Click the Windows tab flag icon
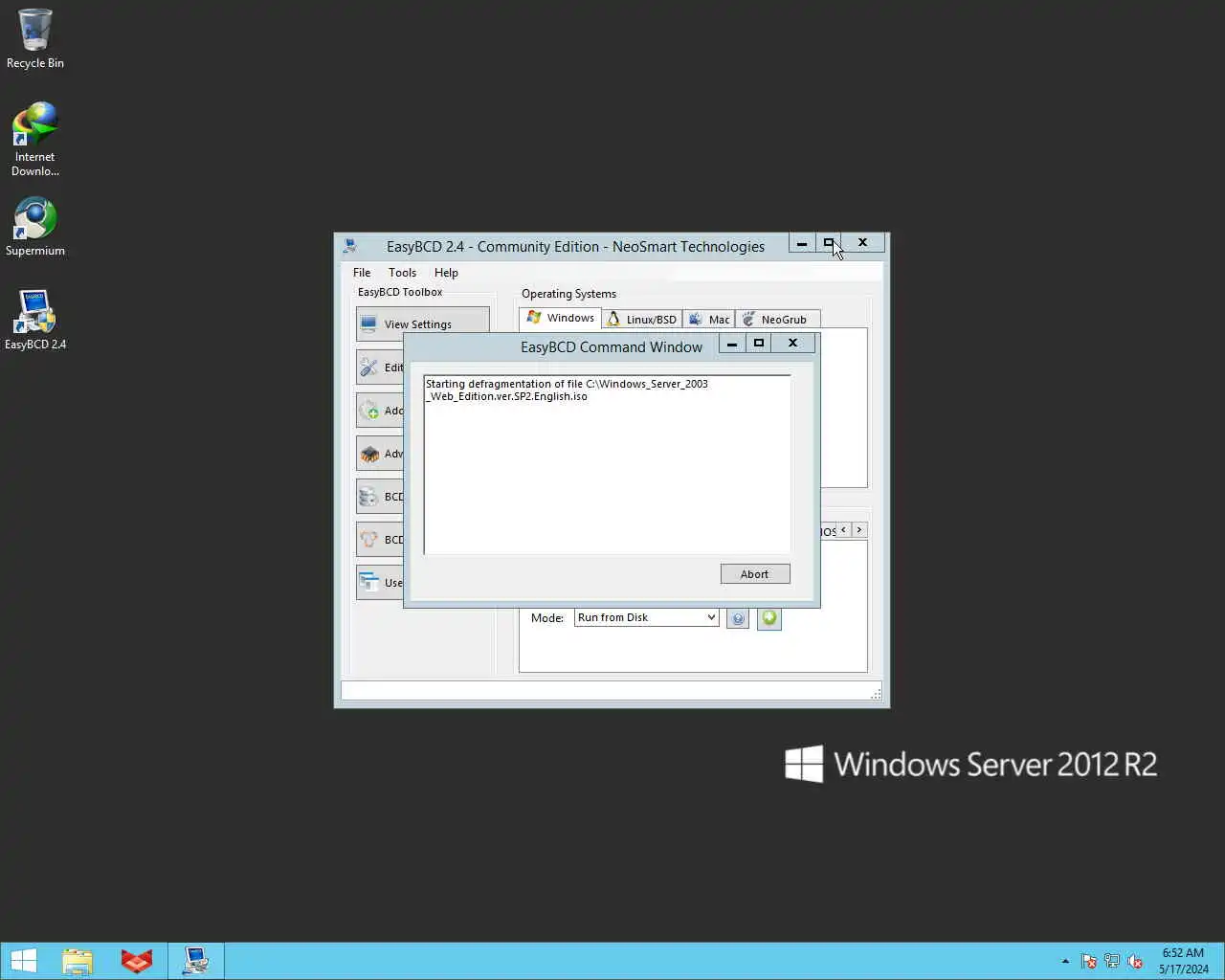The height and width of the screenshot is (980, 1225). [534, 318]
